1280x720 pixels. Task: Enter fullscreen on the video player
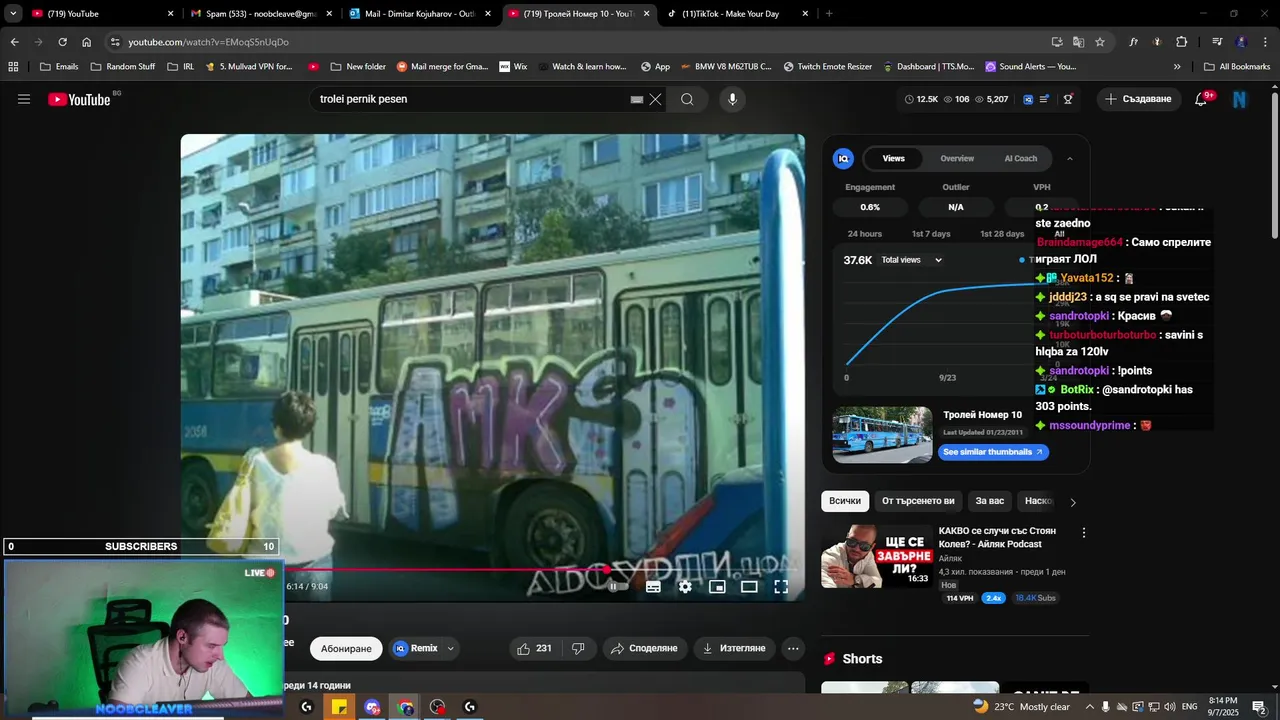[781, 587]
